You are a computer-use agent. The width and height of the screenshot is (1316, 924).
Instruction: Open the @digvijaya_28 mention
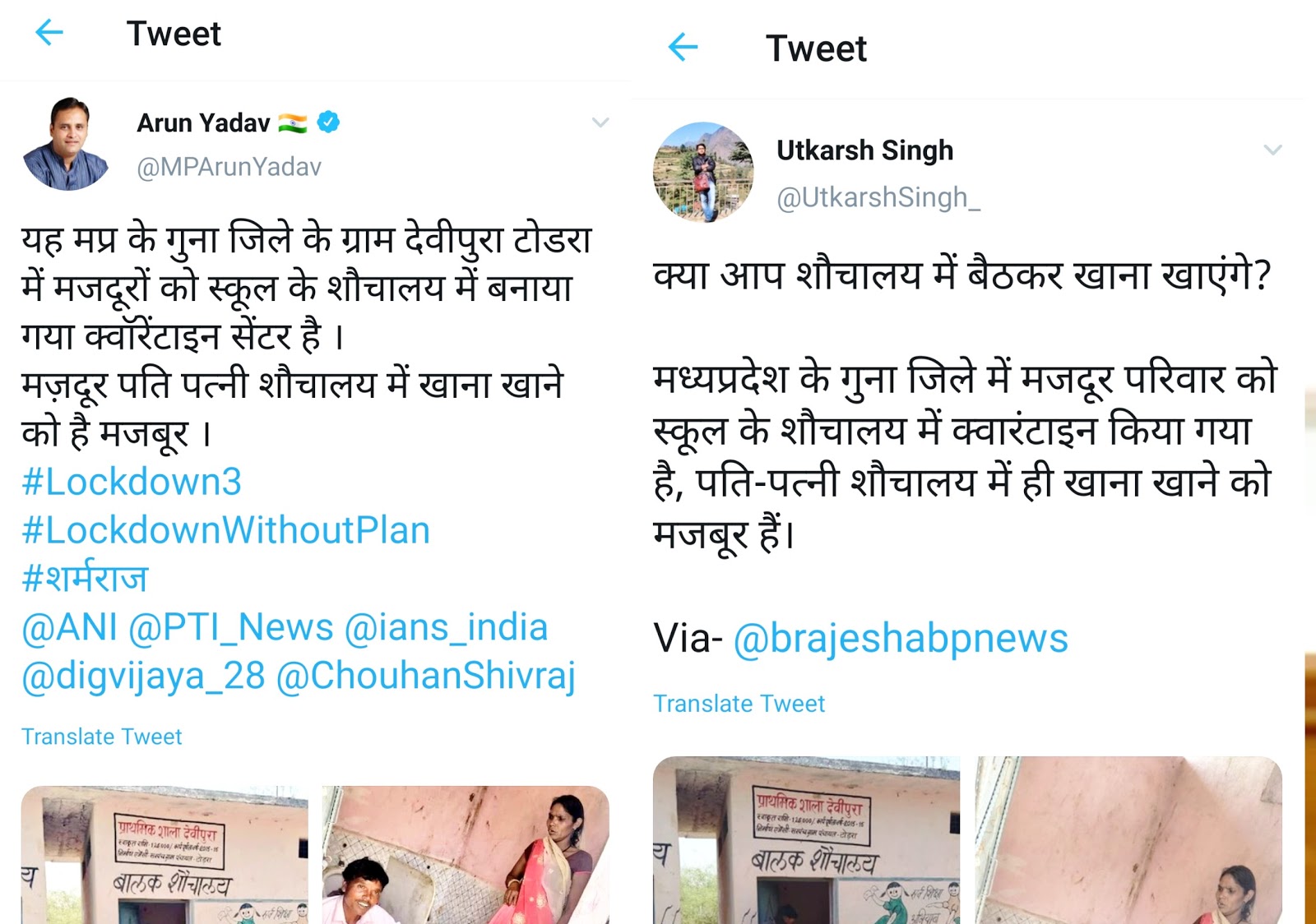[143, 676]
